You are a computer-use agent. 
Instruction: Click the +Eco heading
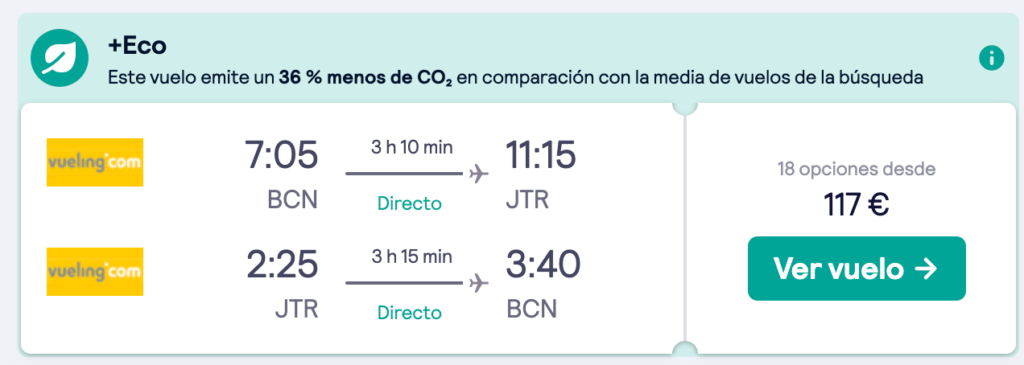(x=137, y=46)
